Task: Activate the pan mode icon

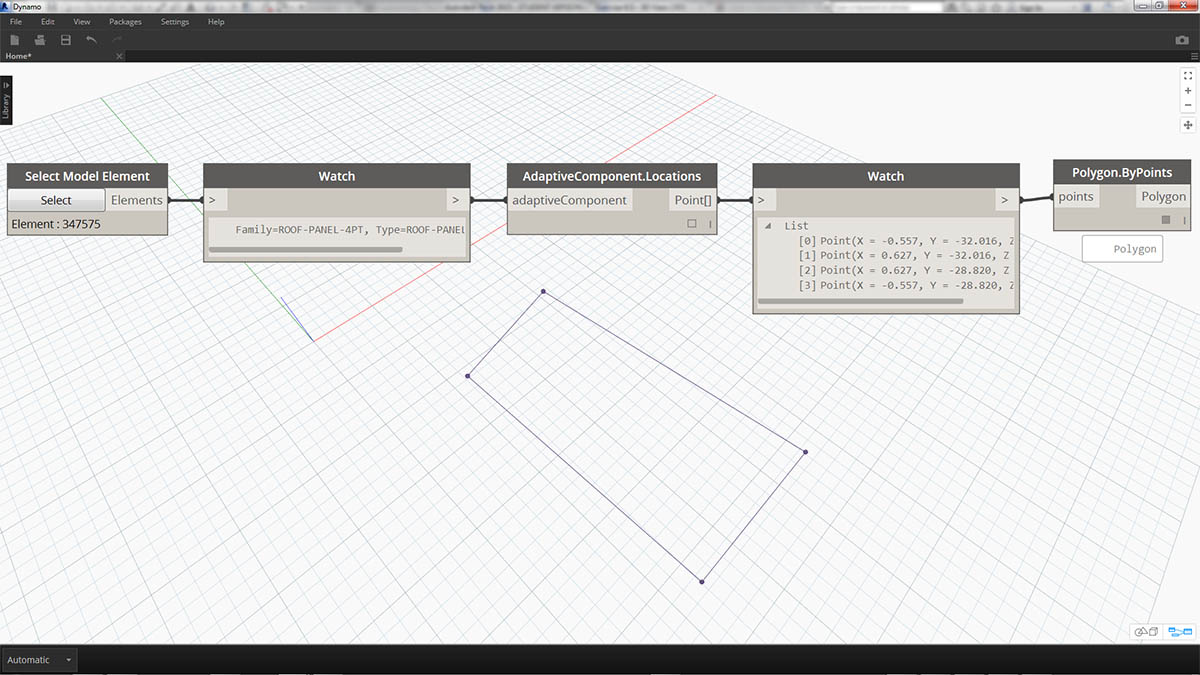Action: pyautogui.click(x=1188, y=125)
